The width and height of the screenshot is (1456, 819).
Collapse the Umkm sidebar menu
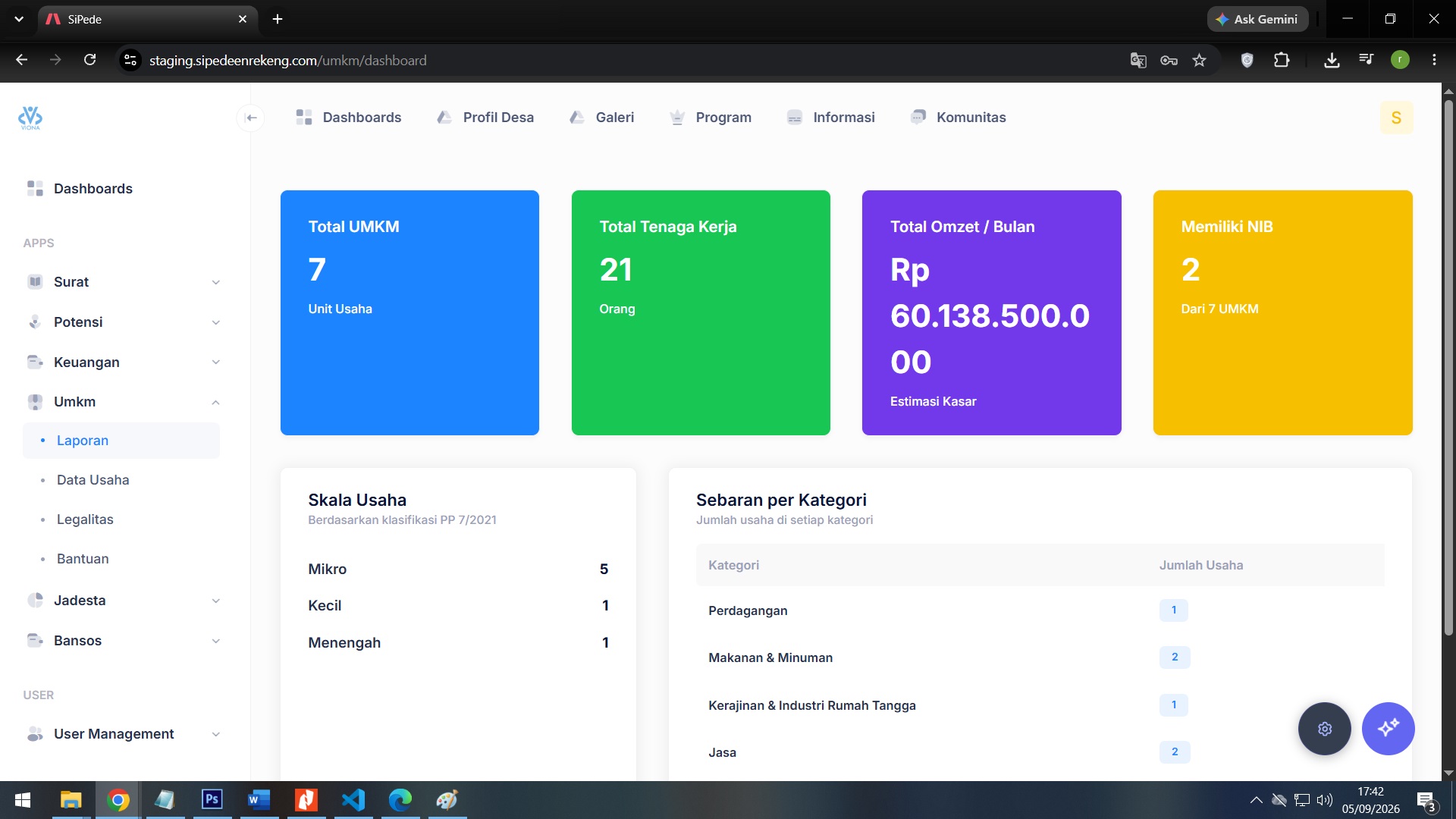123,402
